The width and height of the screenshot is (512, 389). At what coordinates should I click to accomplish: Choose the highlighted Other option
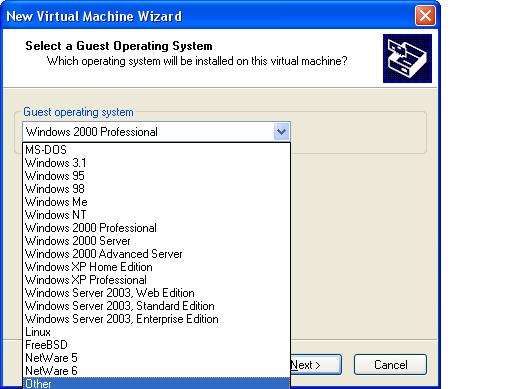pos(157,383)
